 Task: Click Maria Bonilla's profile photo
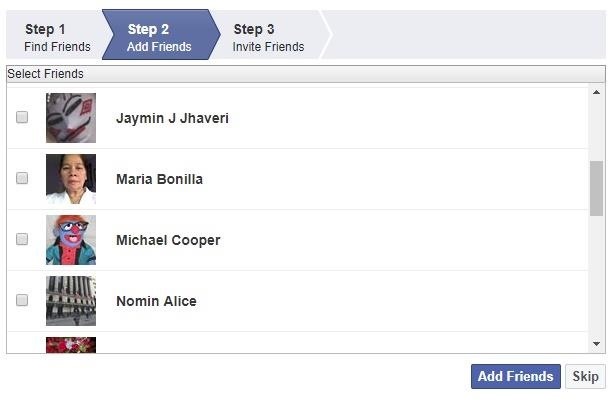coord(71,179)
